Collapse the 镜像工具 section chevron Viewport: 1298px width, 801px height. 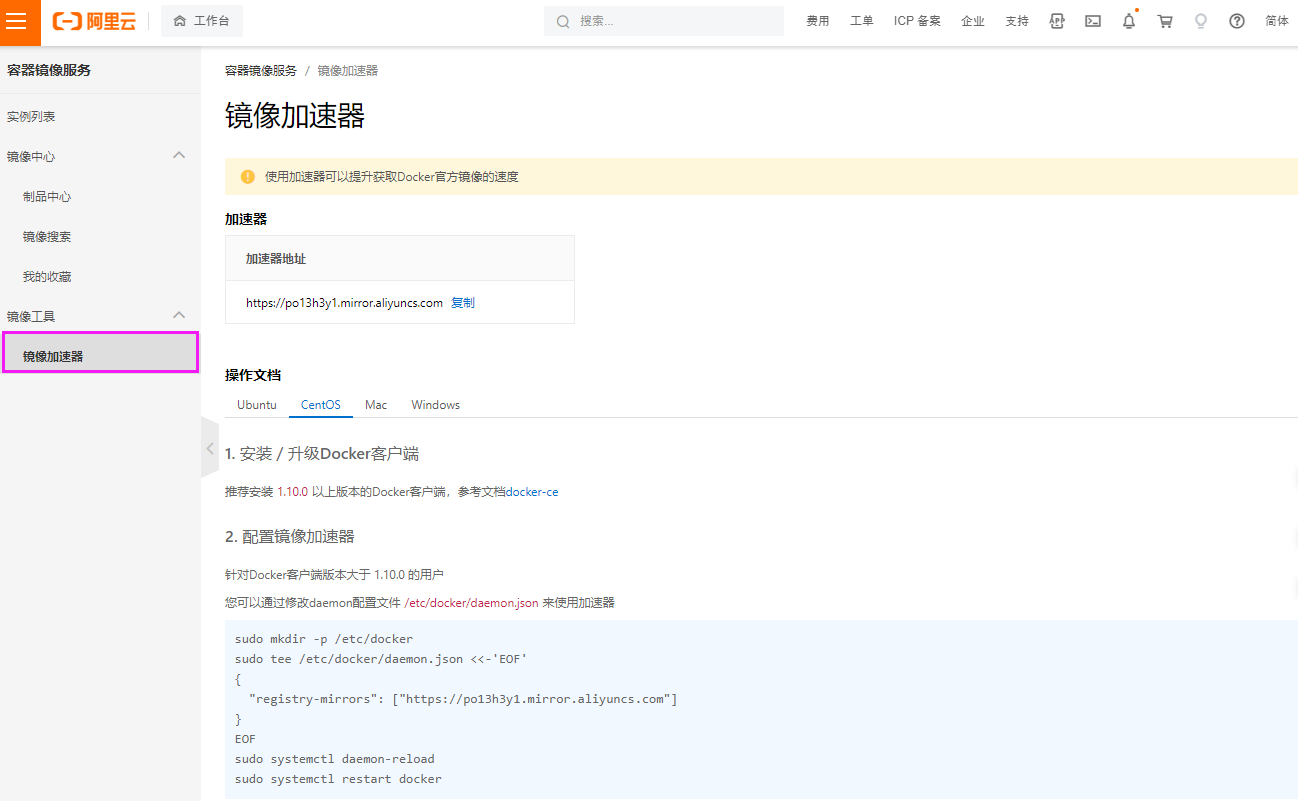[179, 315]
